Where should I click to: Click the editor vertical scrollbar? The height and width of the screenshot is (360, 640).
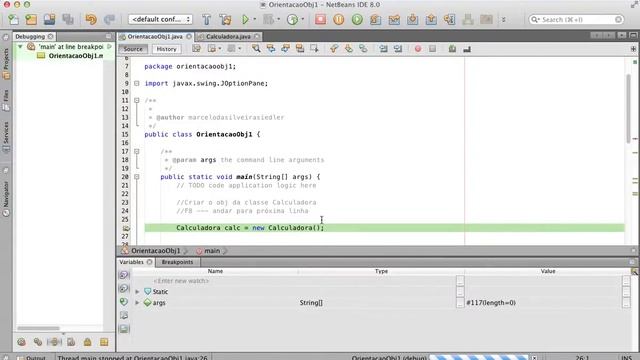pos(629,108)
